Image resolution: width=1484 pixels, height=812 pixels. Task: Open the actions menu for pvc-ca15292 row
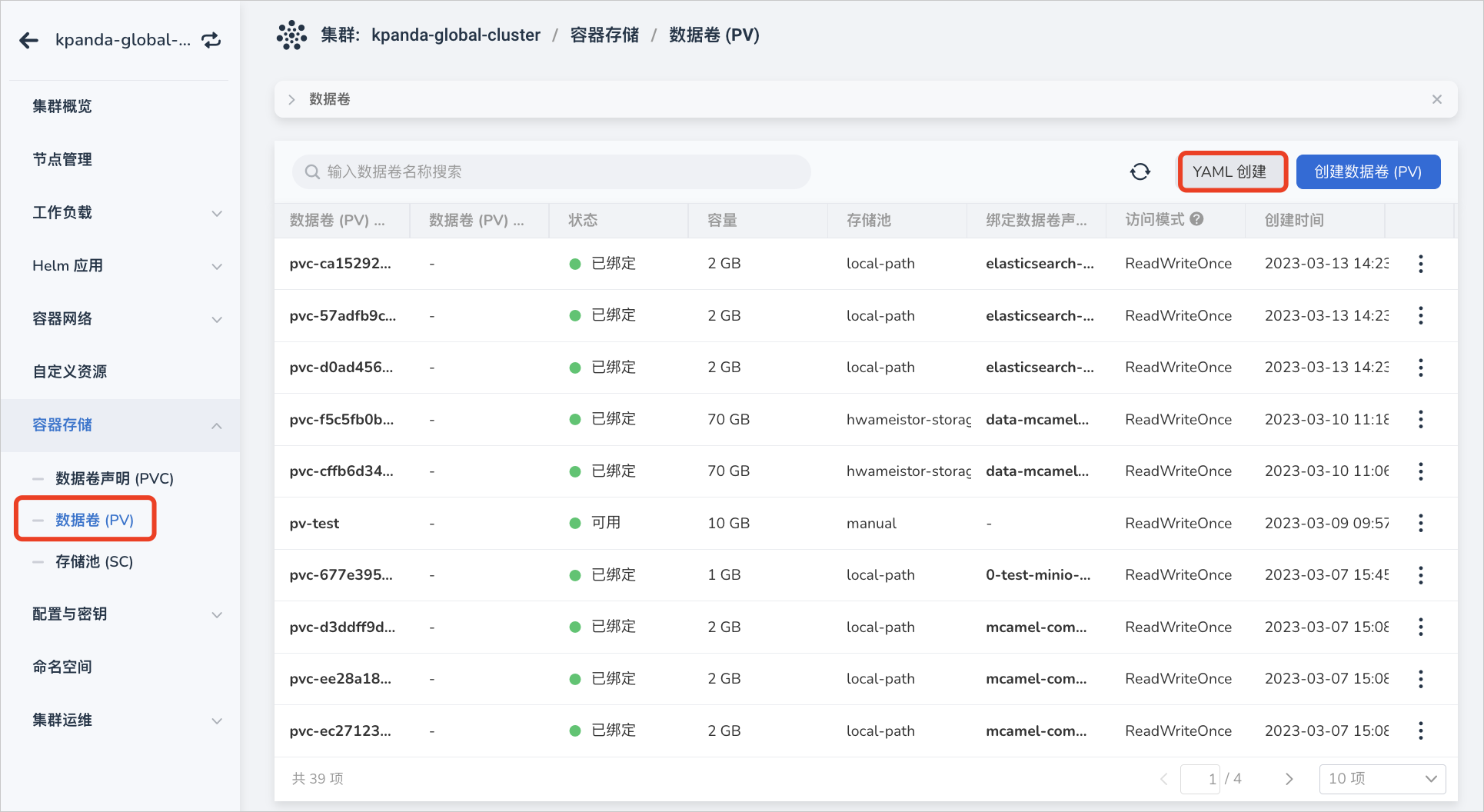[x=1420, y=264]
